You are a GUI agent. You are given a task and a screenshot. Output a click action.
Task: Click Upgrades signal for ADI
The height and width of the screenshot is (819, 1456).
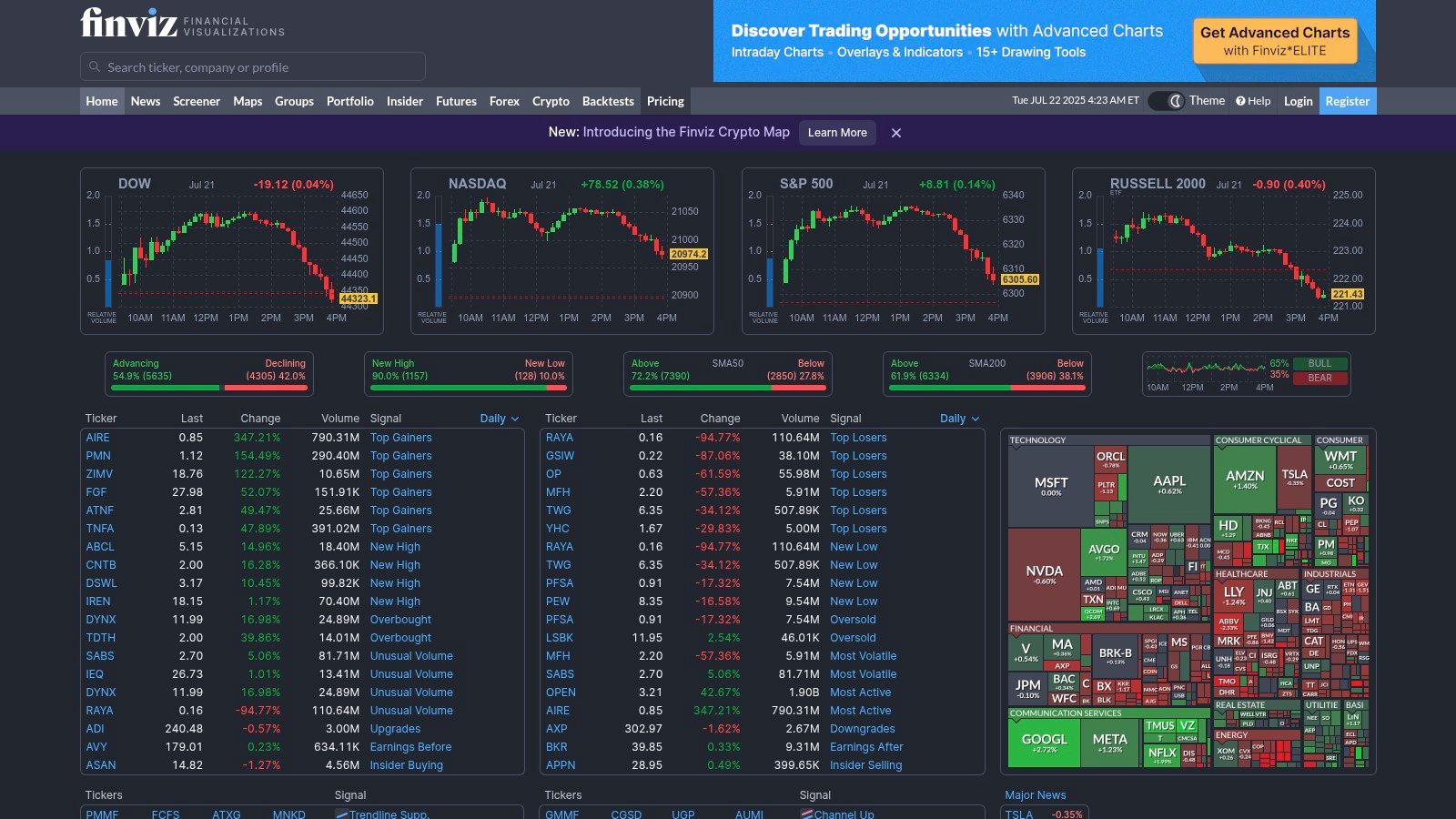(x=395, y=729)
